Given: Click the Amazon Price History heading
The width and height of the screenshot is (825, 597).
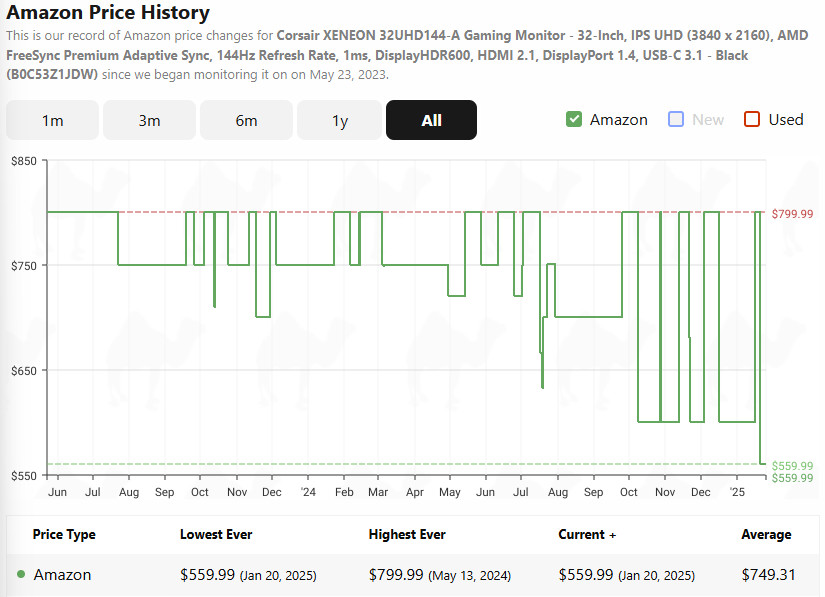Looking at the screenshot, I should (108, 13).
